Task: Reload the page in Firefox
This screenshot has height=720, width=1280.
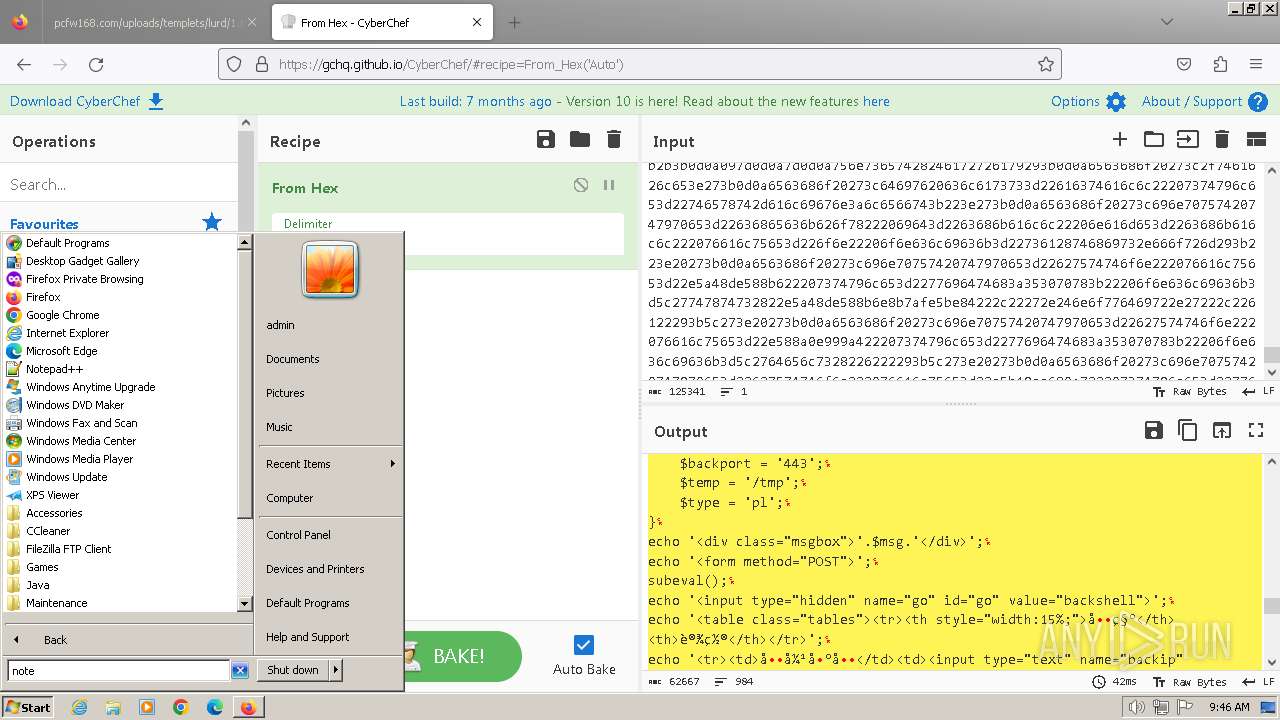Action: pos(96,64)
